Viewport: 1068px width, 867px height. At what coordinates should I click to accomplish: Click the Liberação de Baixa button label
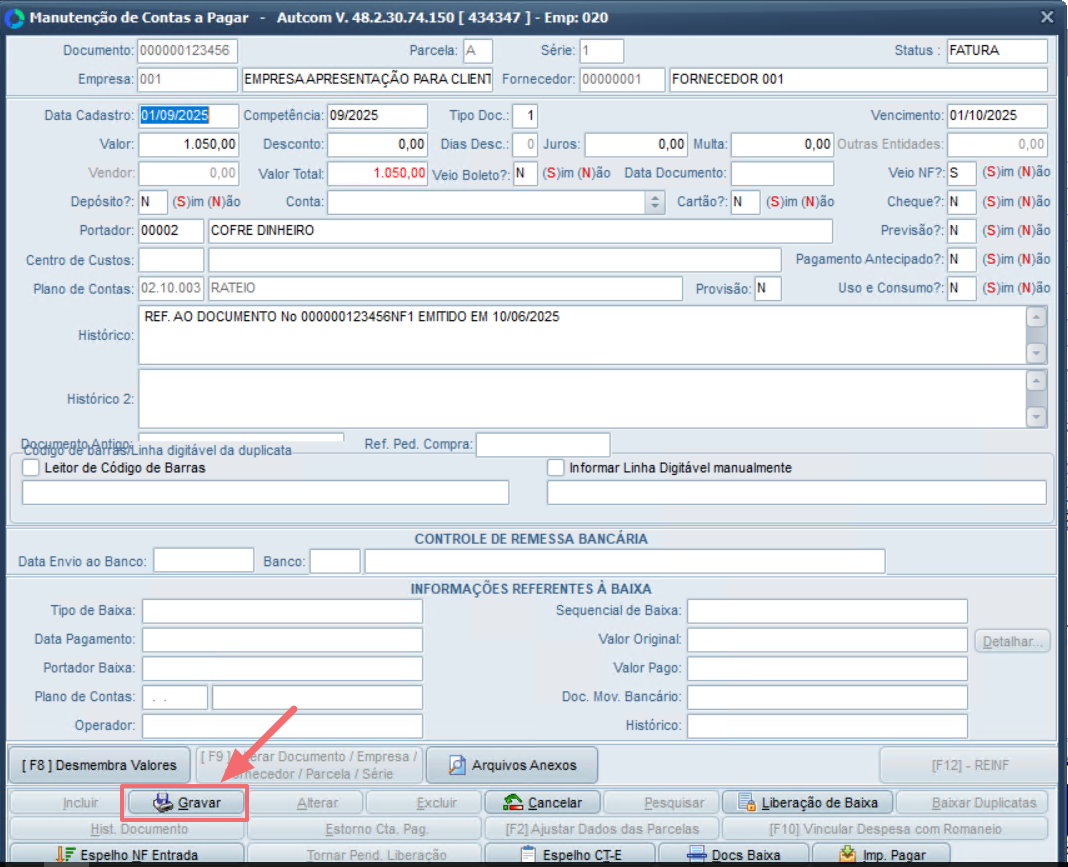pyautogui.click(x=819, y=803)
